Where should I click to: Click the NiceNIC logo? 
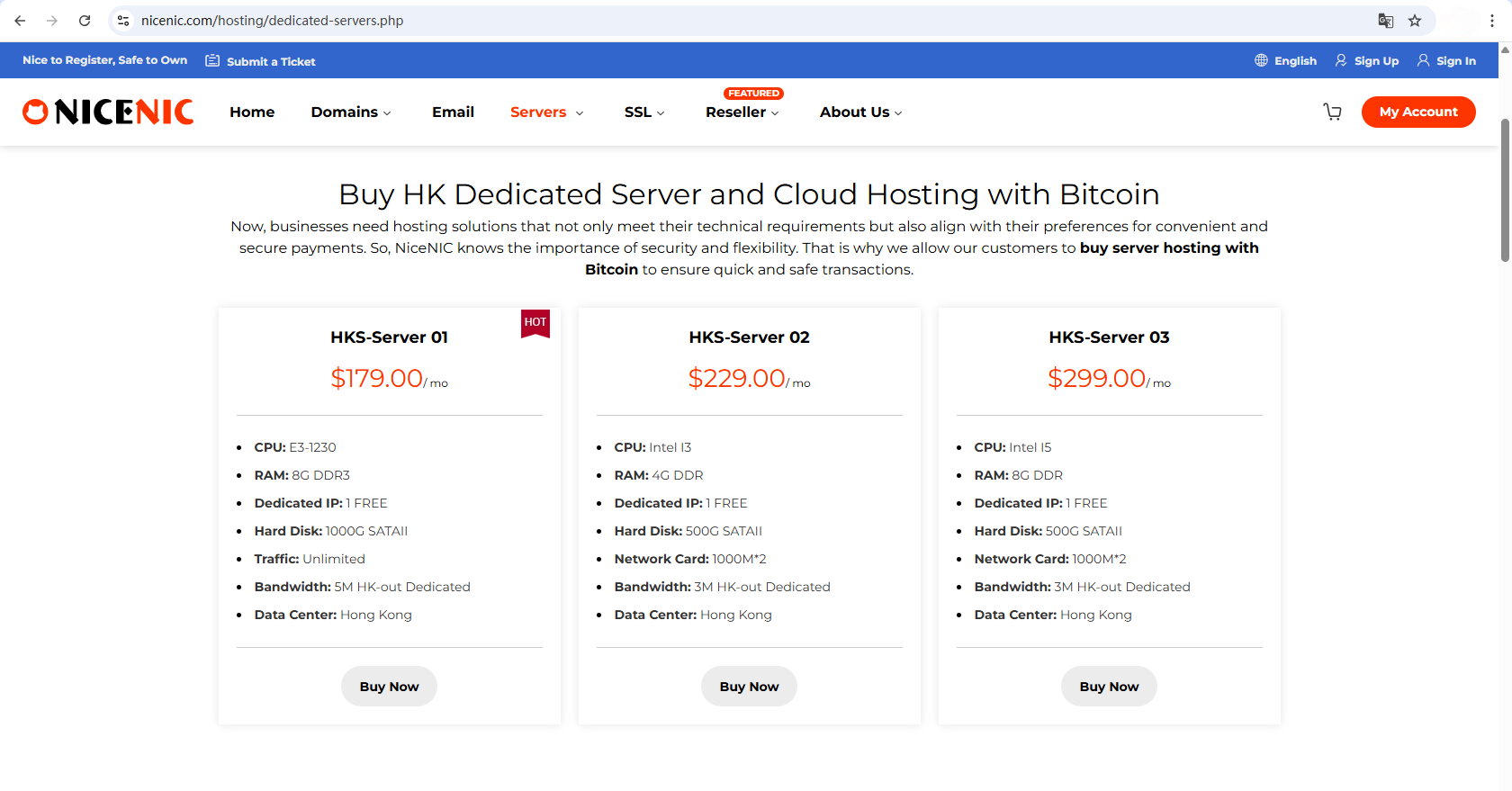(x=108, y=112)
